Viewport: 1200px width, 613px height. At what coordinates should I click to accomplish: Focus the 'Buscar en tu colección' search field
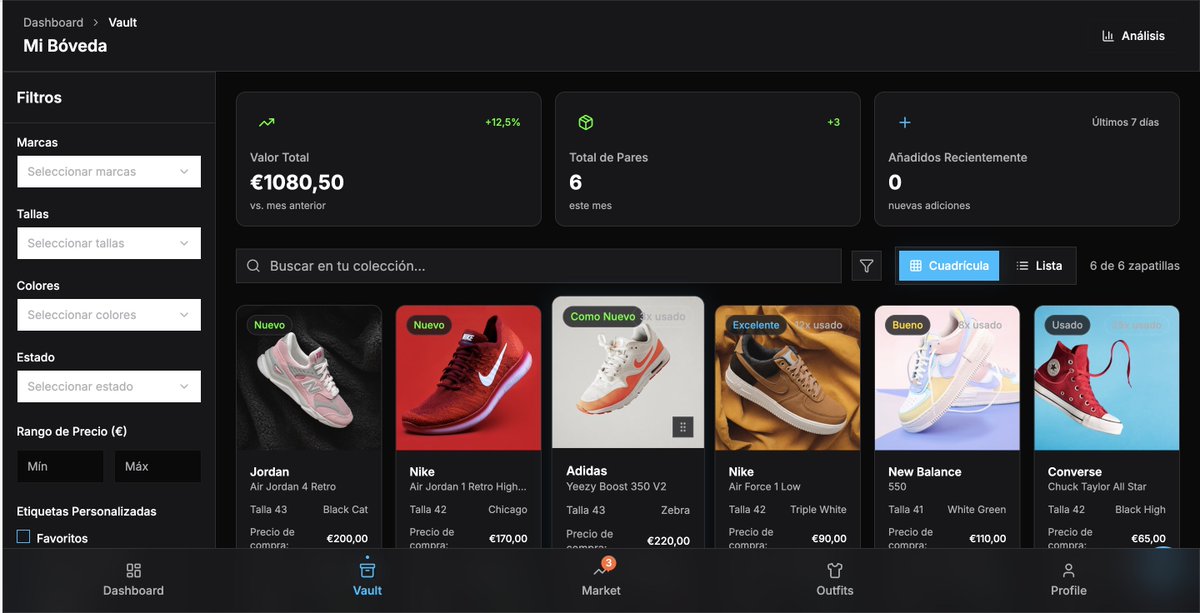(x=539, y=266)
